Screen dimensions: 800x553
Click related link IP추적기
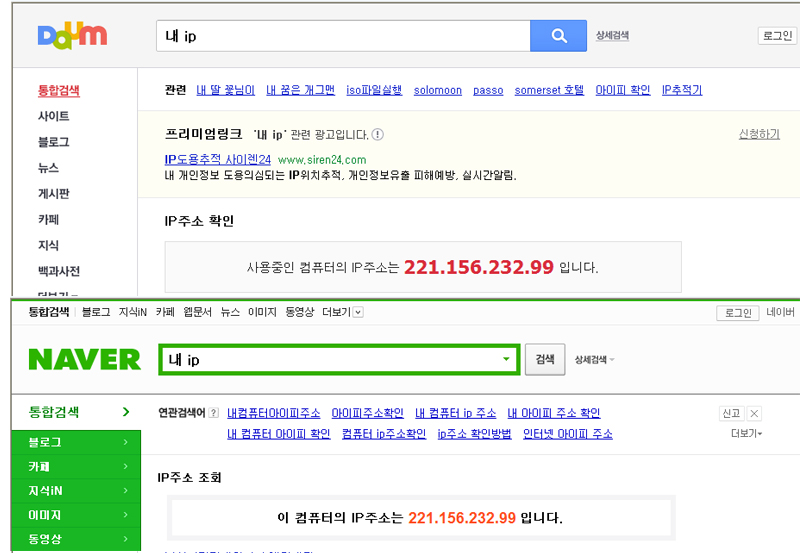tap(682, 90)
